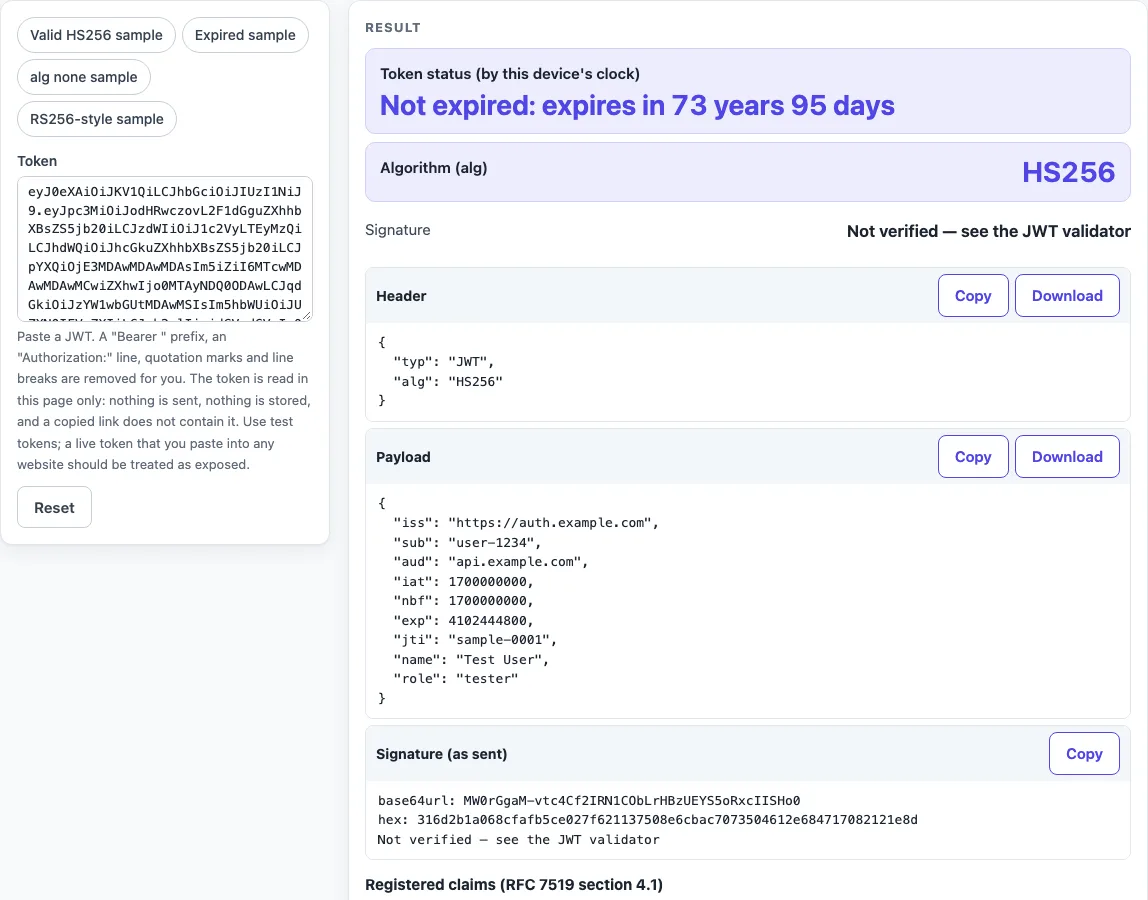Click the Signature (as sent) title
1148x900 pixels.
point(441,754)
